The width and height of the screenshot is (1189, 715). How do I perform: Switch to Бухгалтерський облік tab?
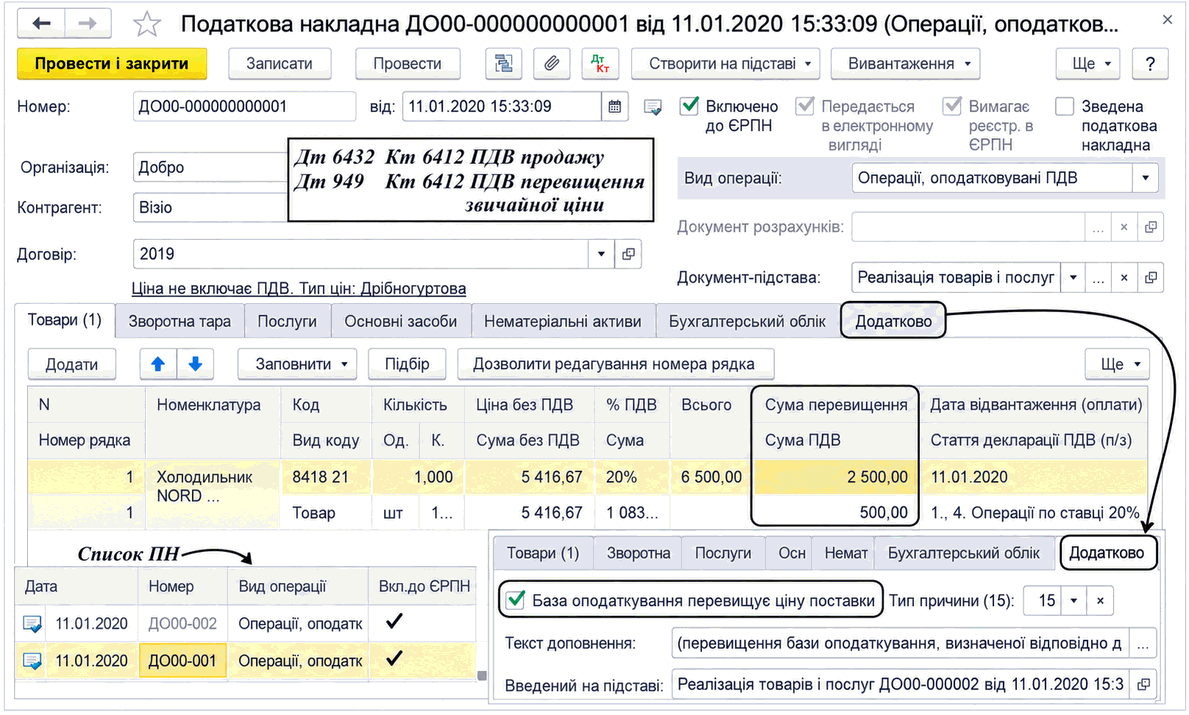click(x=747, y=321)
